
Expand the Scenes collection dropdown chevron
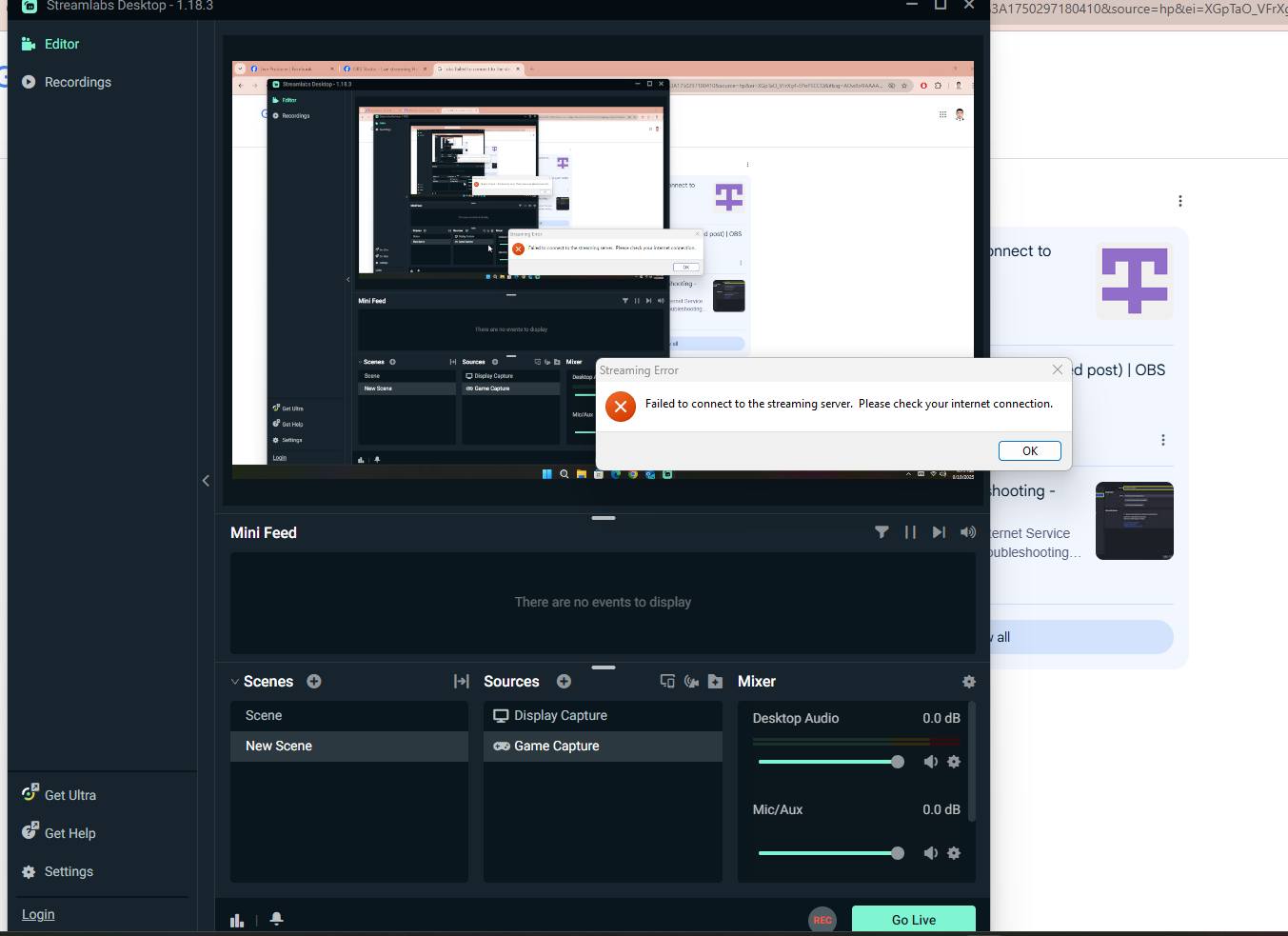[235, 682]
